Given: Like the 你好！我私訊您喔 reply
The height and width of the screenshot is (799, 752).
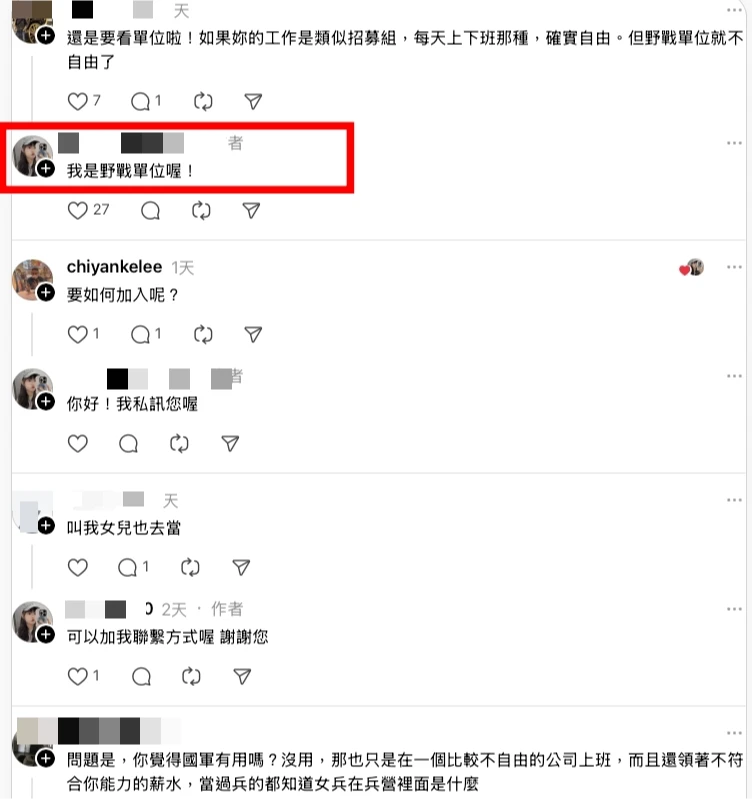Looking at the screenshot, I should (x=77, y=443).
